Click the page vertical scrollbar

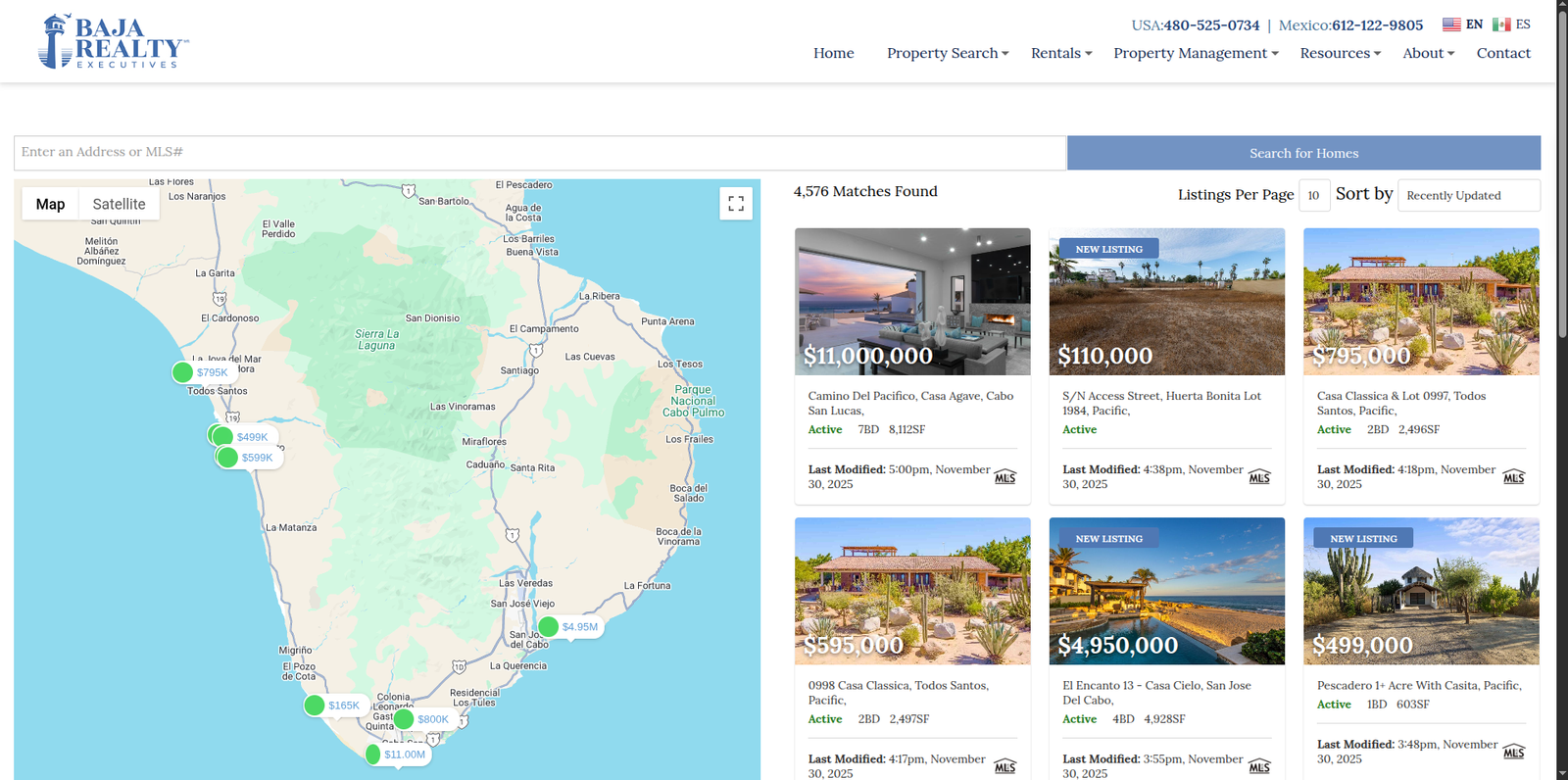(1561, 196)
